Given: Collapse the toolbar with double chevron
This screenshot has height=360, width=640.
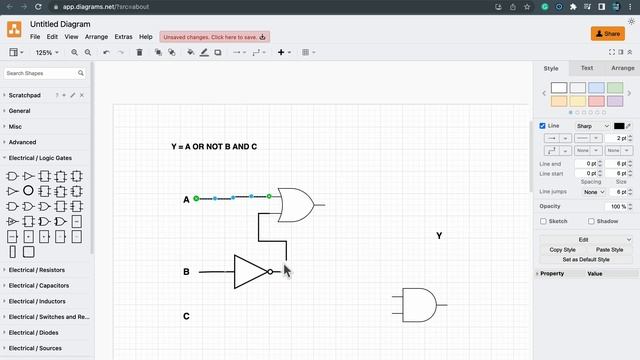Looking at the screenshot, I should coord(630,52).
